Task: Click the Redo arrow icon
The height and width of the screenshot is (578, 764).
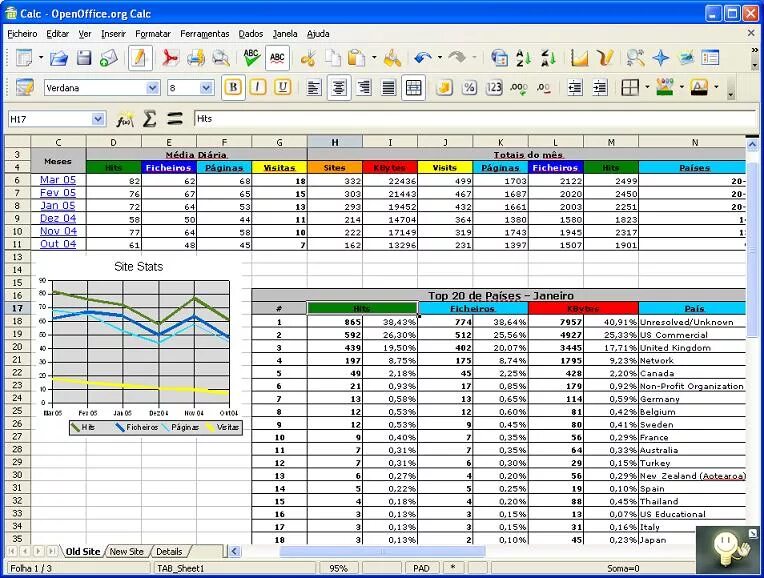Action: [457, 58]
